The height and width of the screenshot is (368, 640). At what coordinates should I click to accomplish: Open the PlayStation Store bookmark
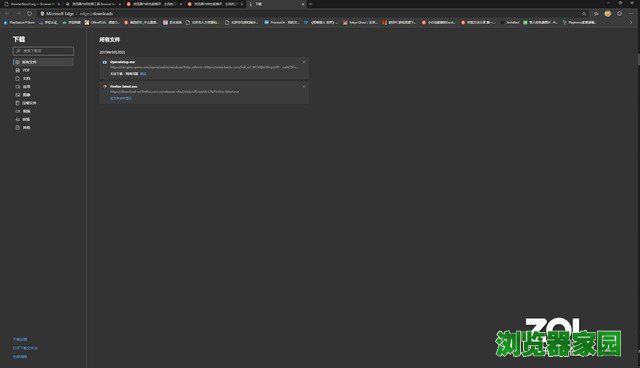coord(19,22)
